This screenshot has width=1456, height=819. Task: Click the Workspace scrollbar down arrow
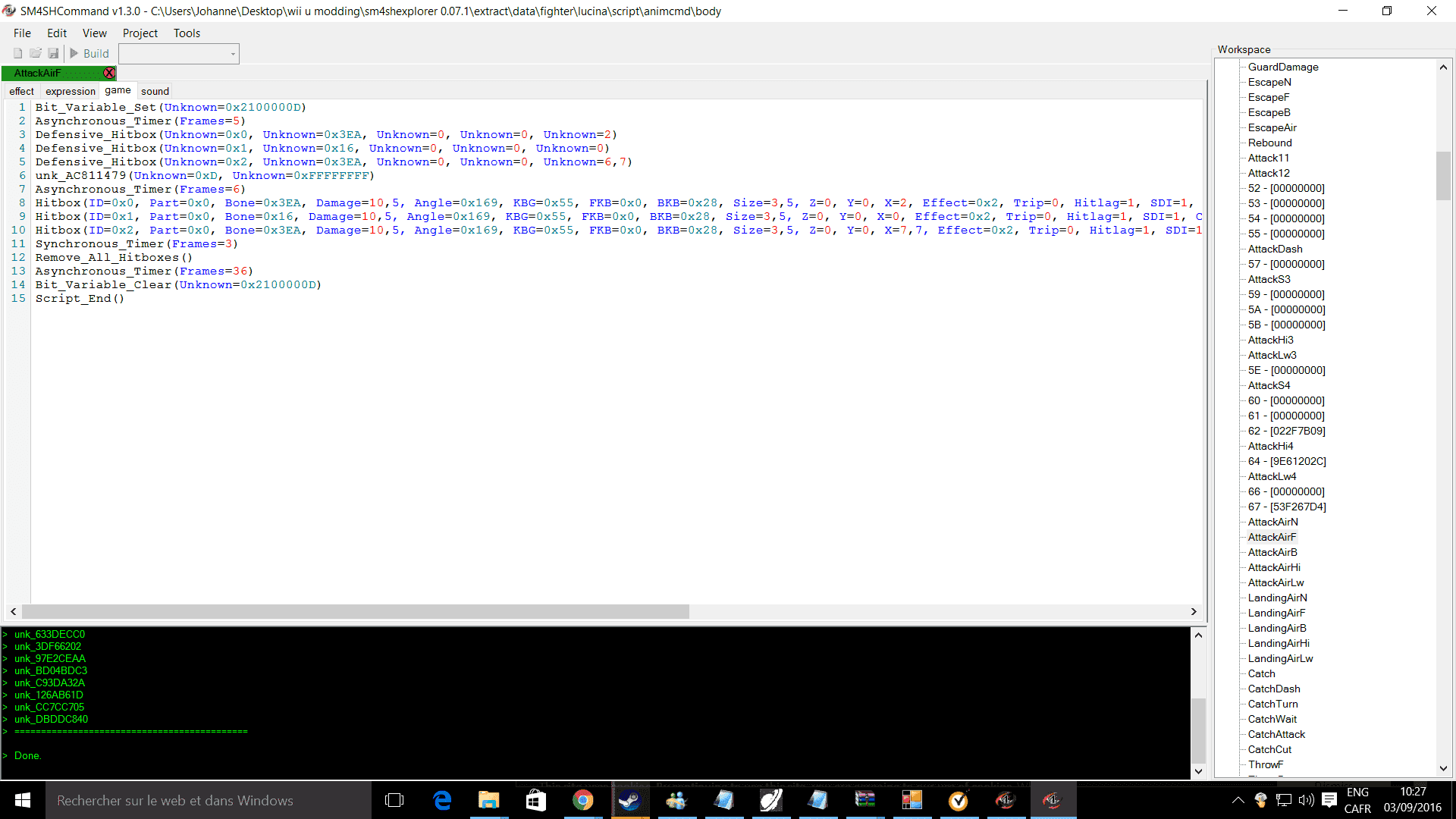pos(1443,768)
